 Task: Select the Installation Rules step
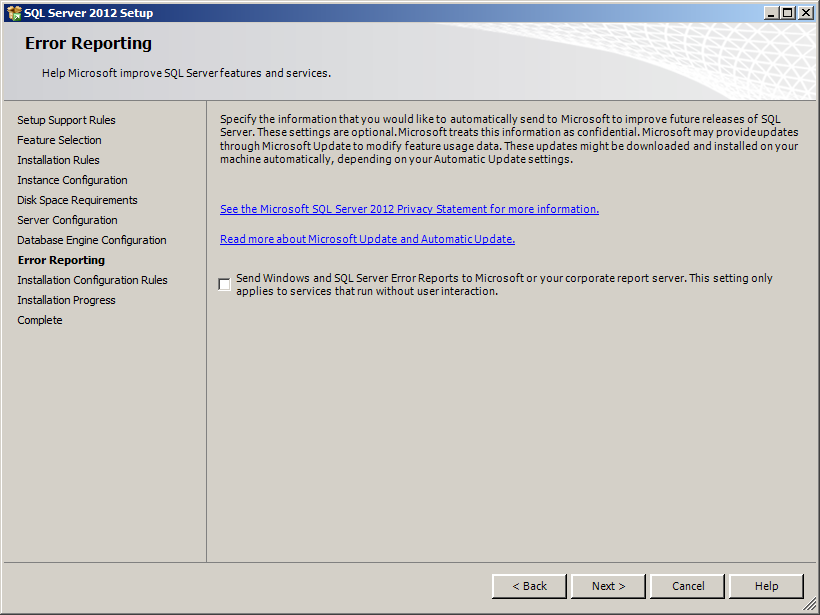(x=58, y=160)
